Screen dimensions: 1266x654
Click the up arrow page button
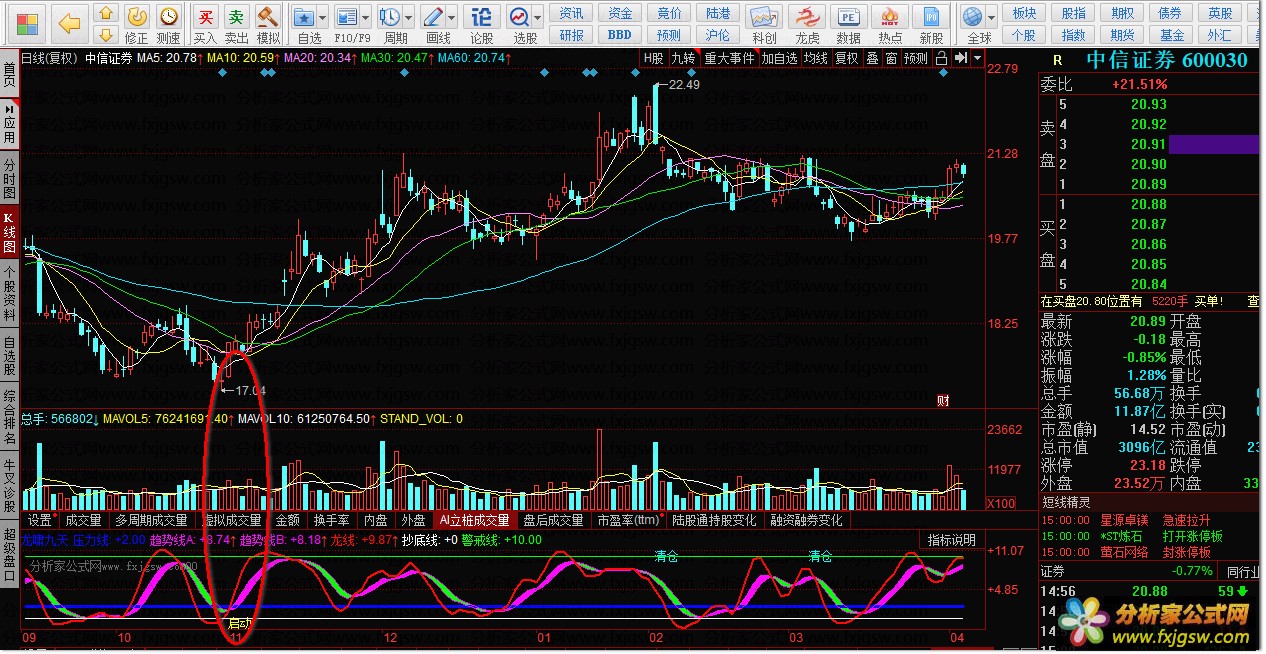[105, 13]
